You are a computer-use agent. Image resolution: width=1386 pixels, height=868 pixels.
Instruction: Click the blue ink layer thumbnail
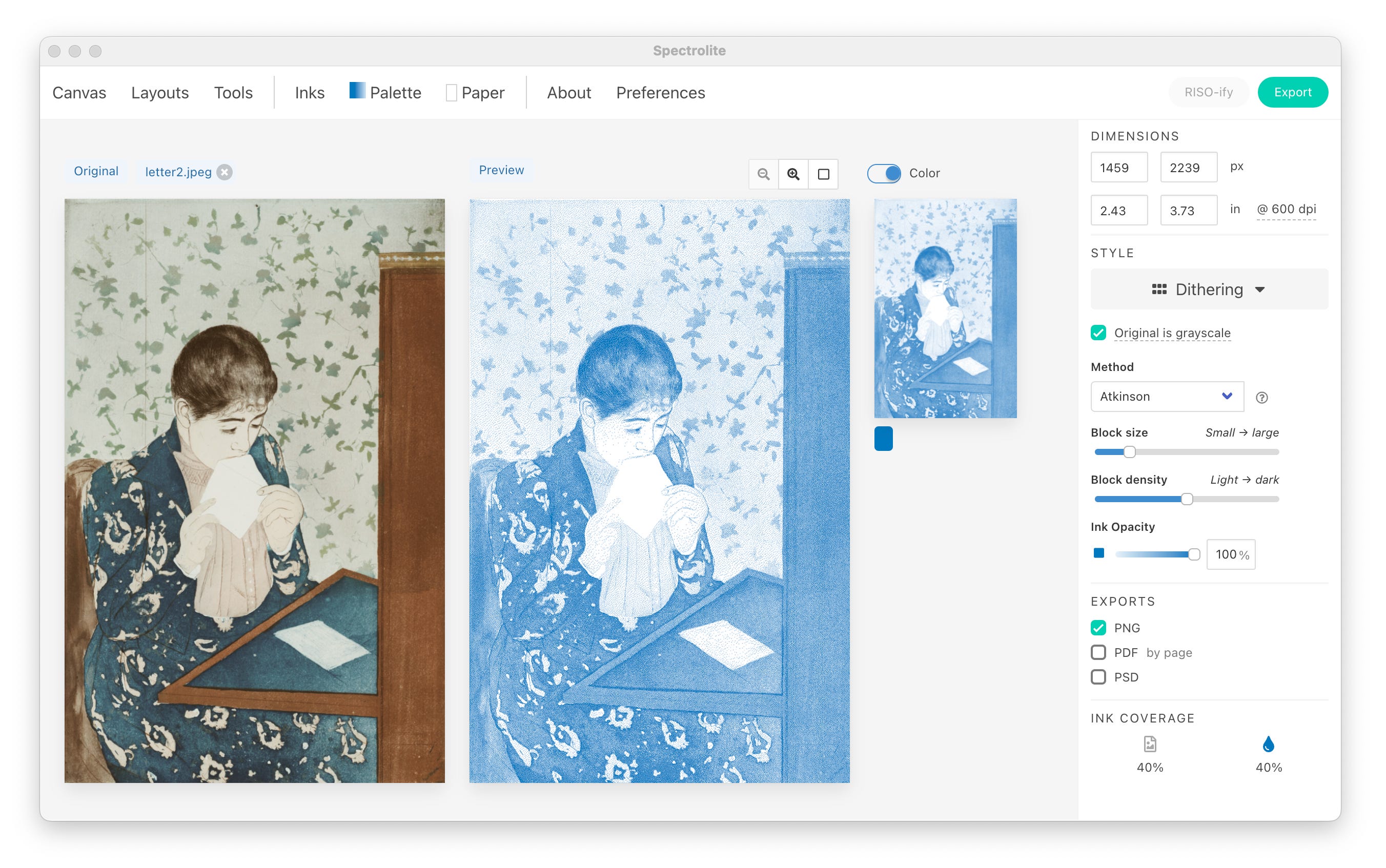click(945, 308)
